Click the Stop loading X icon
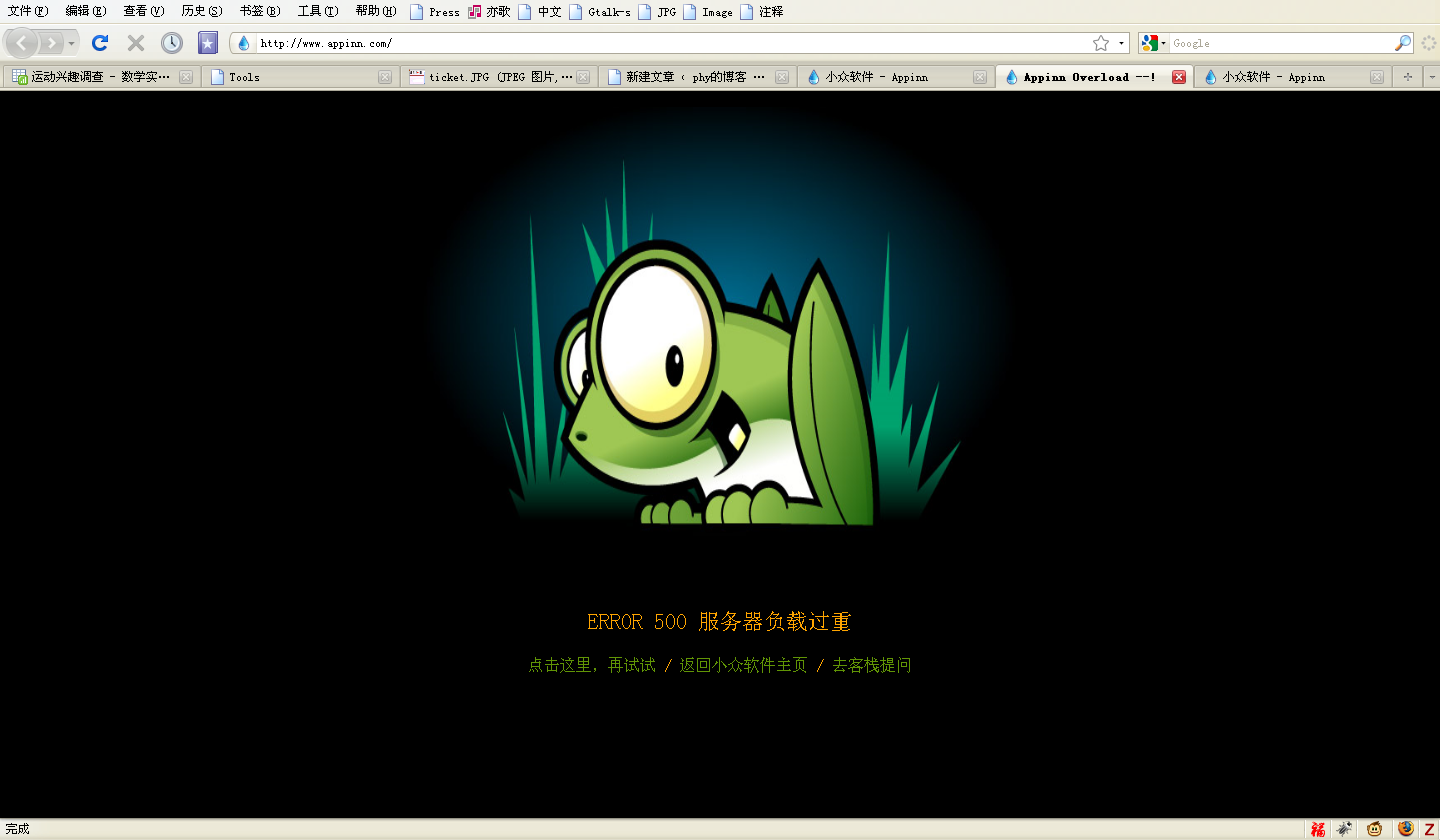 [136, 43]
